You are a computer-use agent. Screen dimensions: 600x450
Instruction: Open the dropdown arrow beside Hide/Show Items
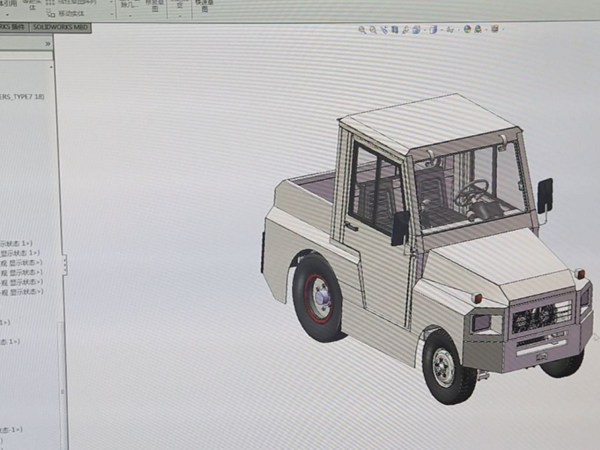click(458, 30)
